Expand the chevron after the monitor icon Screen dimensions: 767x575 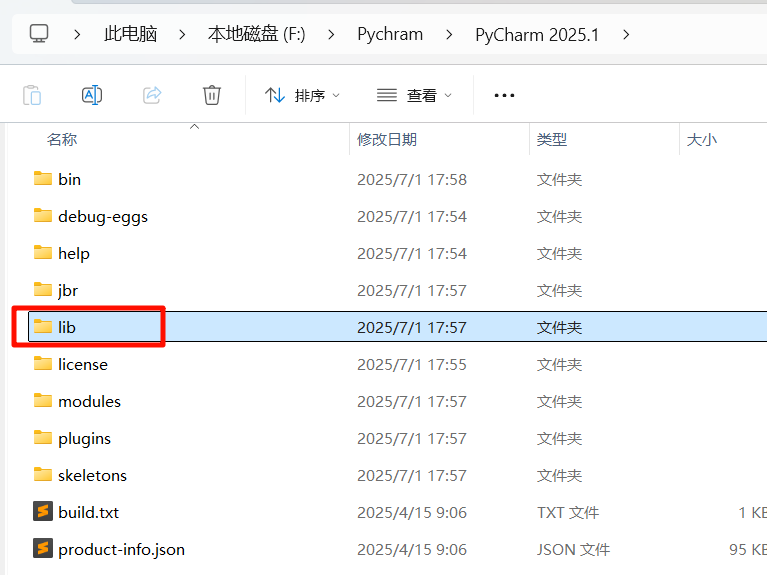point(77,34)
